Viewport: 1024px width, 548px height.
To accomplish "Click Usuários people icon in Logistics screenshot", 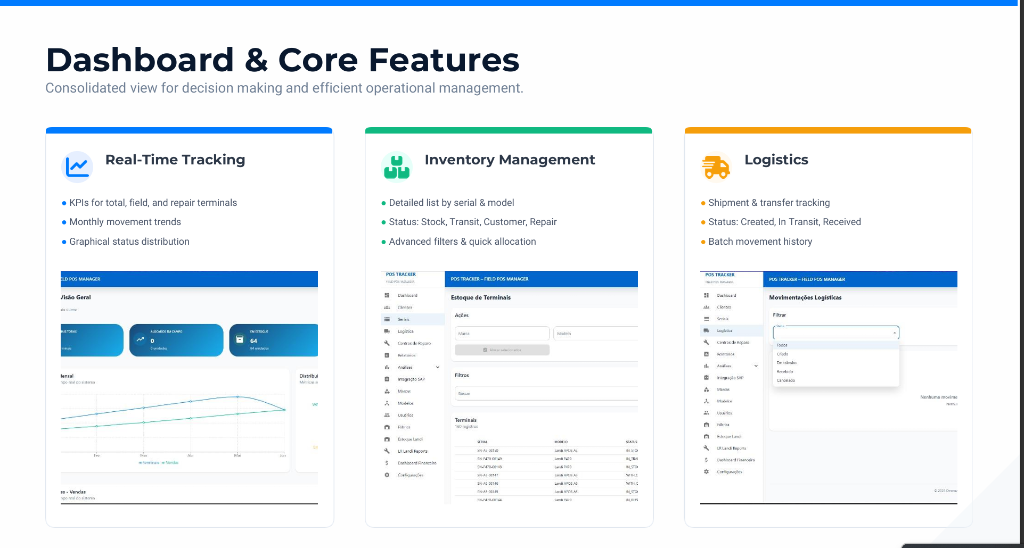I will pyautogui.click(x=706, y=413).
